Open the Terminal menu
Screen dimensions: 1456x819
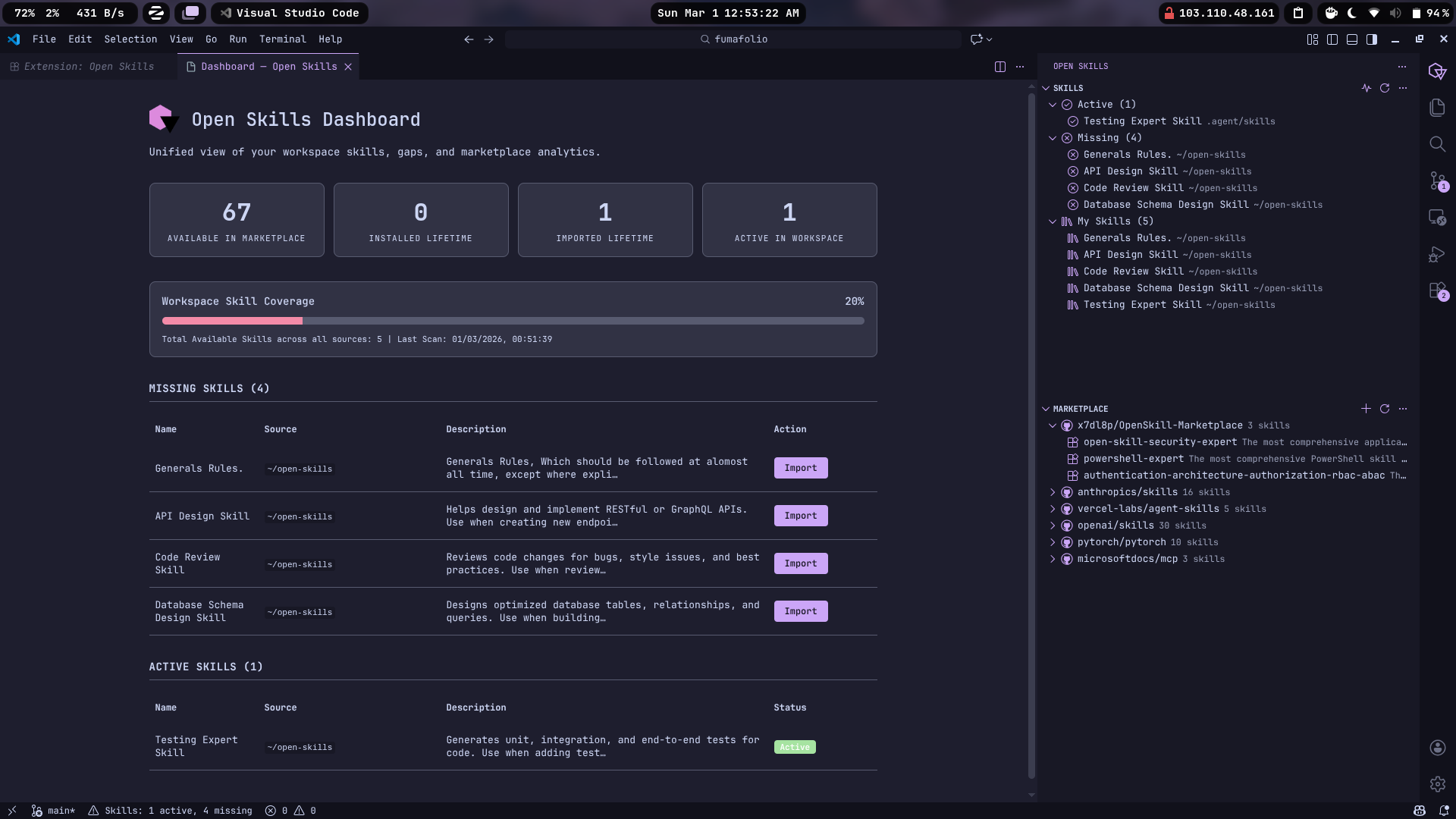pyautogui.click(x=282, y=39)
